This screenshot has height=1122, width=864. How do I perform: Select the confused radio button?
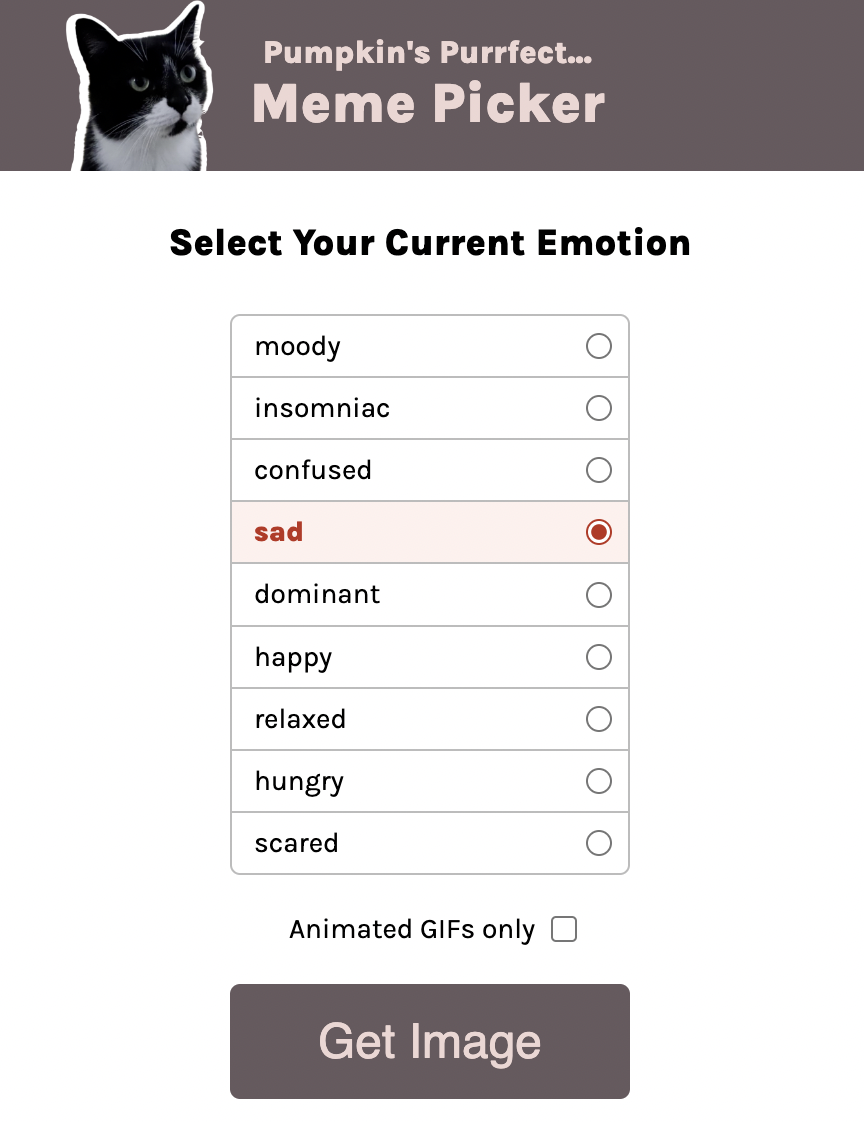pos(598,470)
